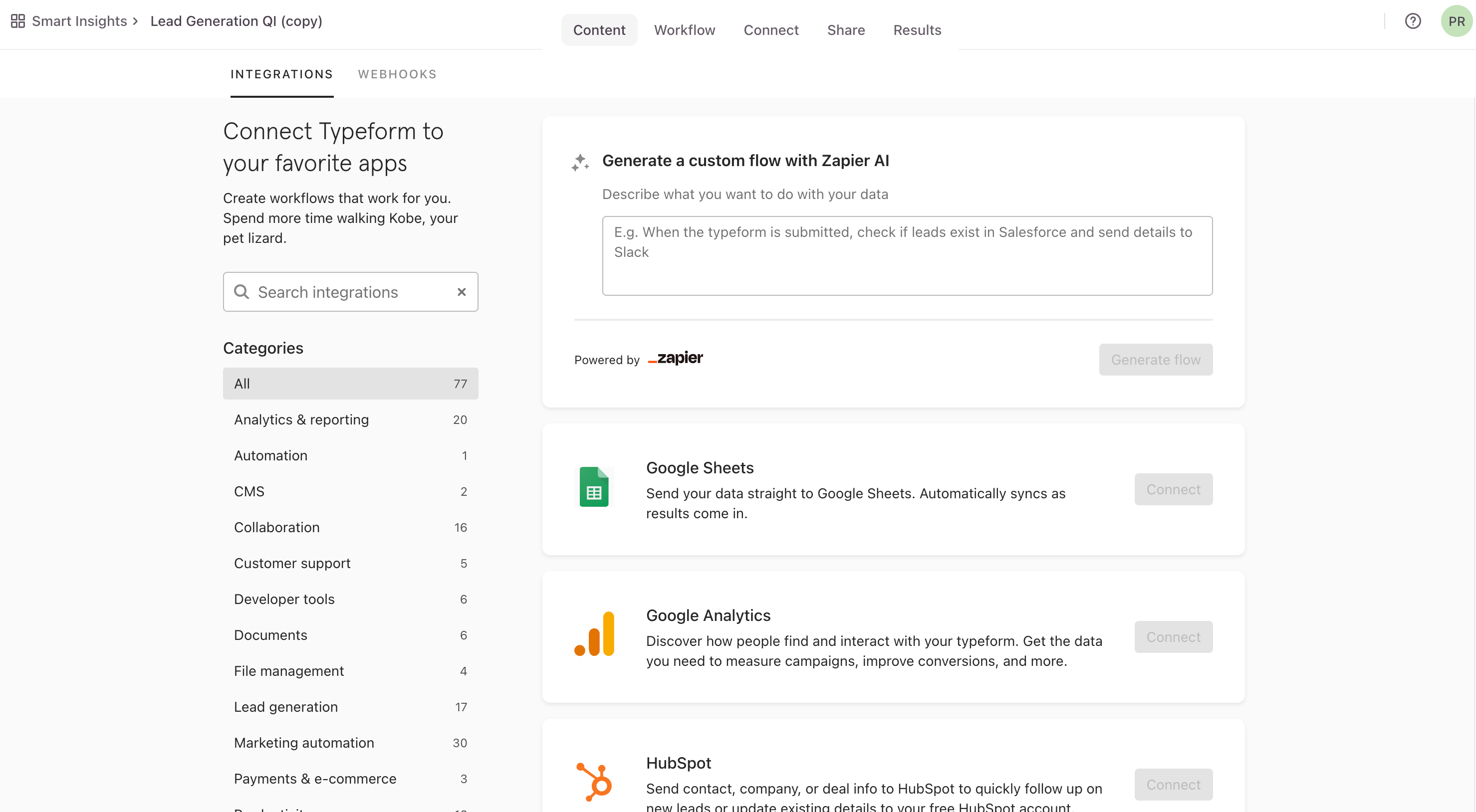Image resolution: width=1476 pixels, height=812 pixels.
Task: Clear the search with the X icon
Action: [x=461, y=292]
